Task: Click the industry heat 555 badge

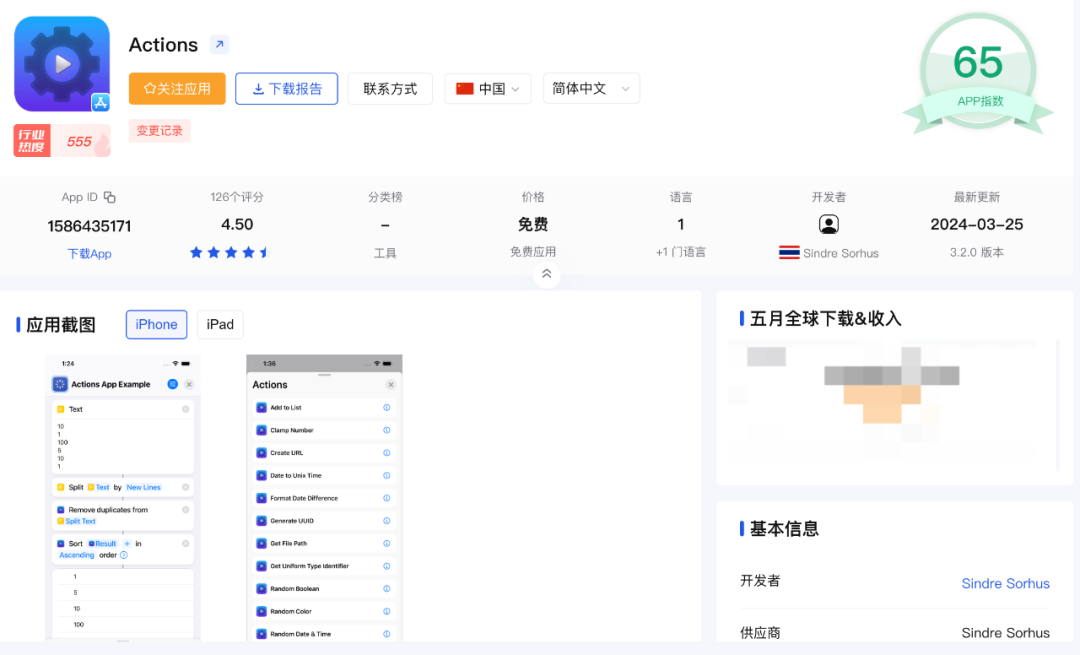Action: click(62, 141)
